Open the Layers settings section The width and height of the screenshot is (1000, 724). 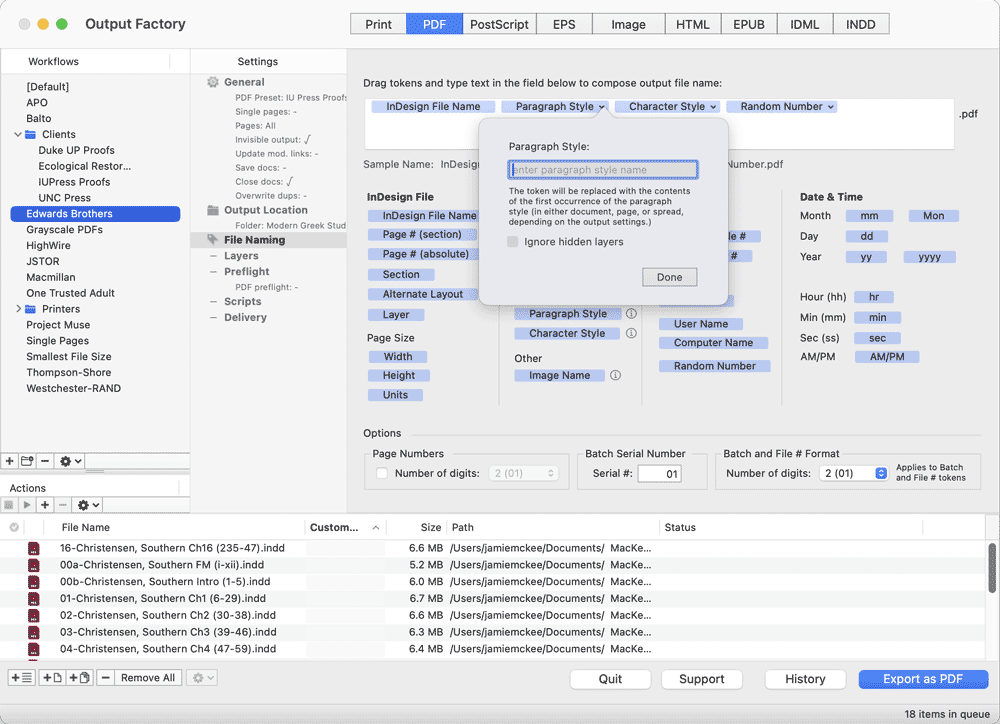point(241,256)
